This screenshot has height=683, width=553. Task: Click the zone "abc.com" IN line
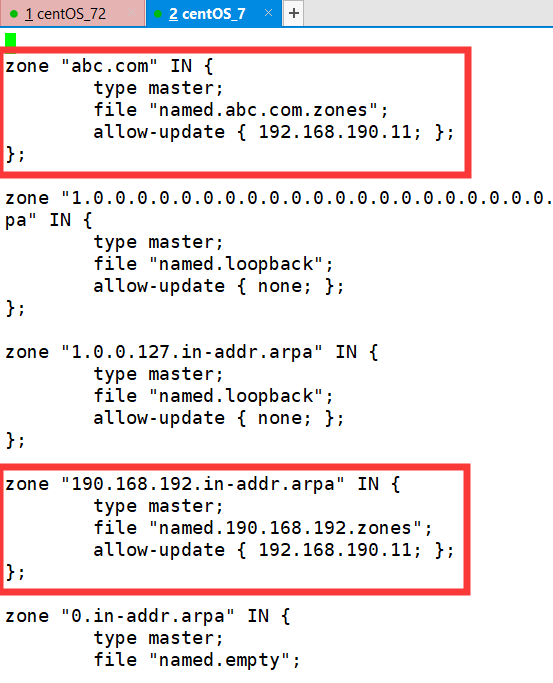(109, 66)
